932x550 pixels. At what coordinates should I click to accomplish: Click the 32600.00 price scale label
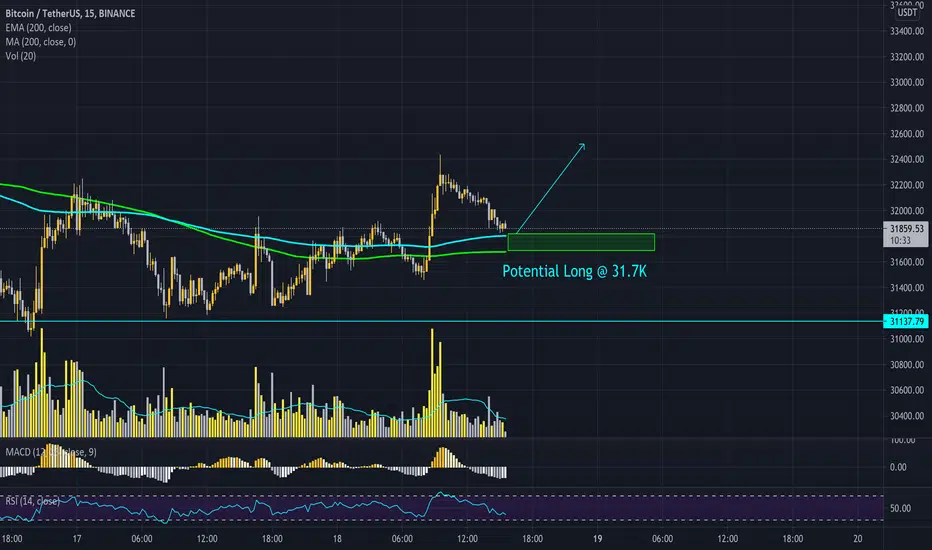907,134
